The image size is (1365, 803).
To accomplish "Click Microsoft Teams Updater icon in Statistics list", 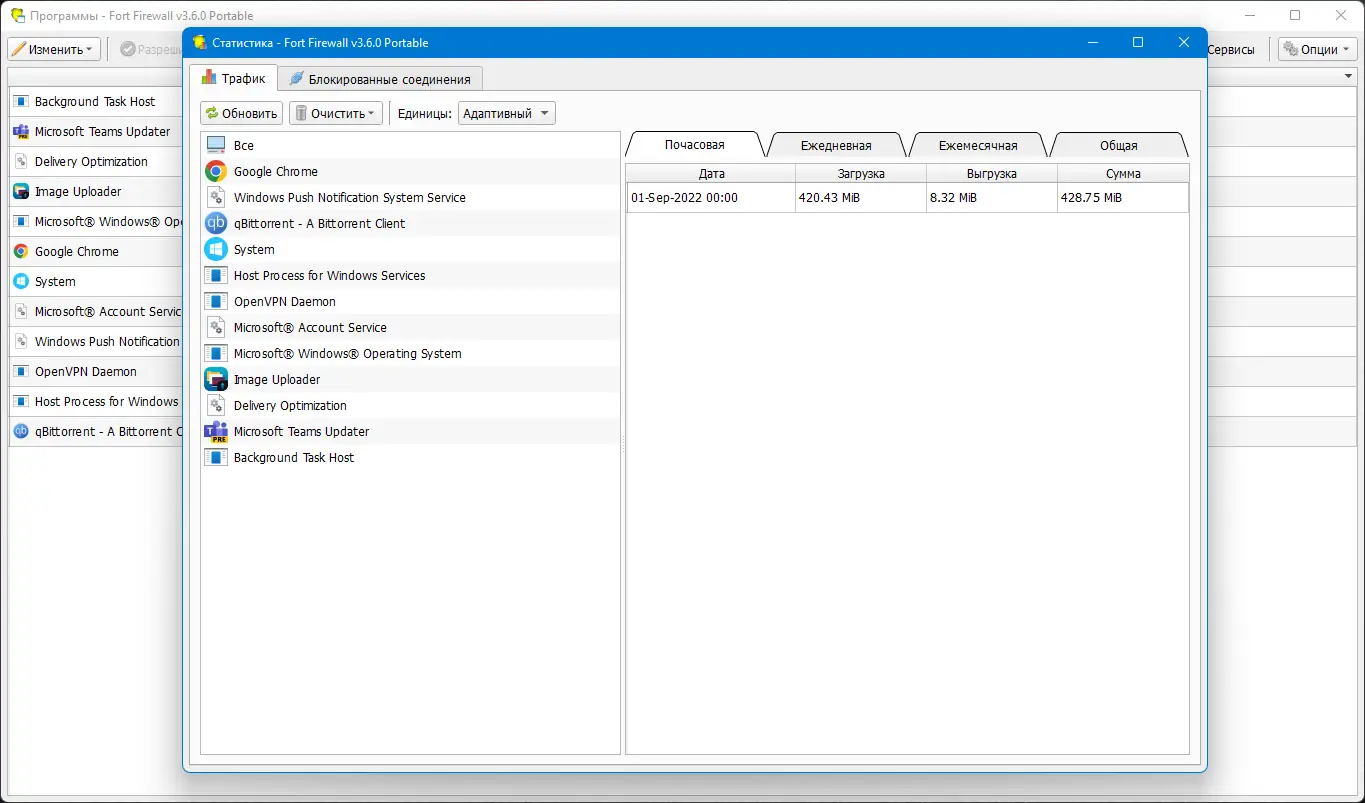I will [x=216, y=431].
